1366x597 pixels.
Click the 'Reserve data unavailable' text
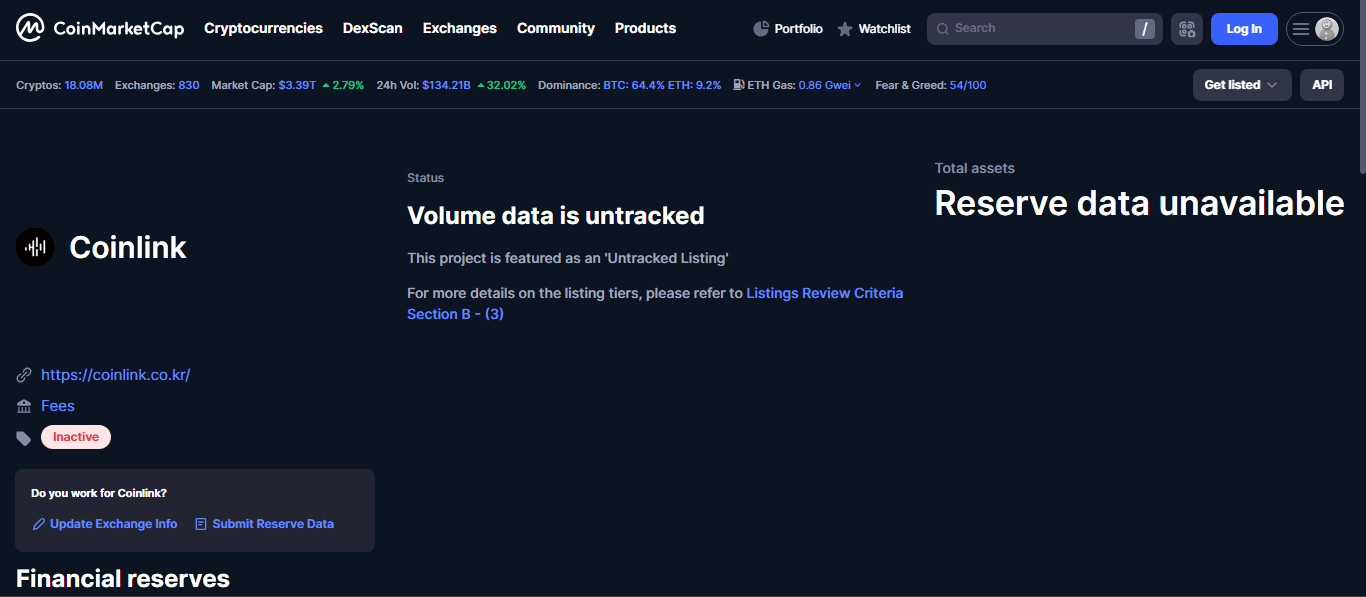(1139, 203)
